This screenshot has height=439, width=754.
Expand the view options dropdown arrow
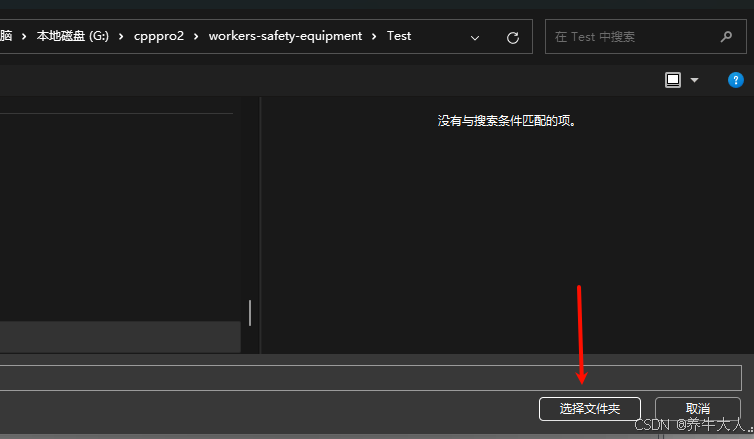pos(694,80)
